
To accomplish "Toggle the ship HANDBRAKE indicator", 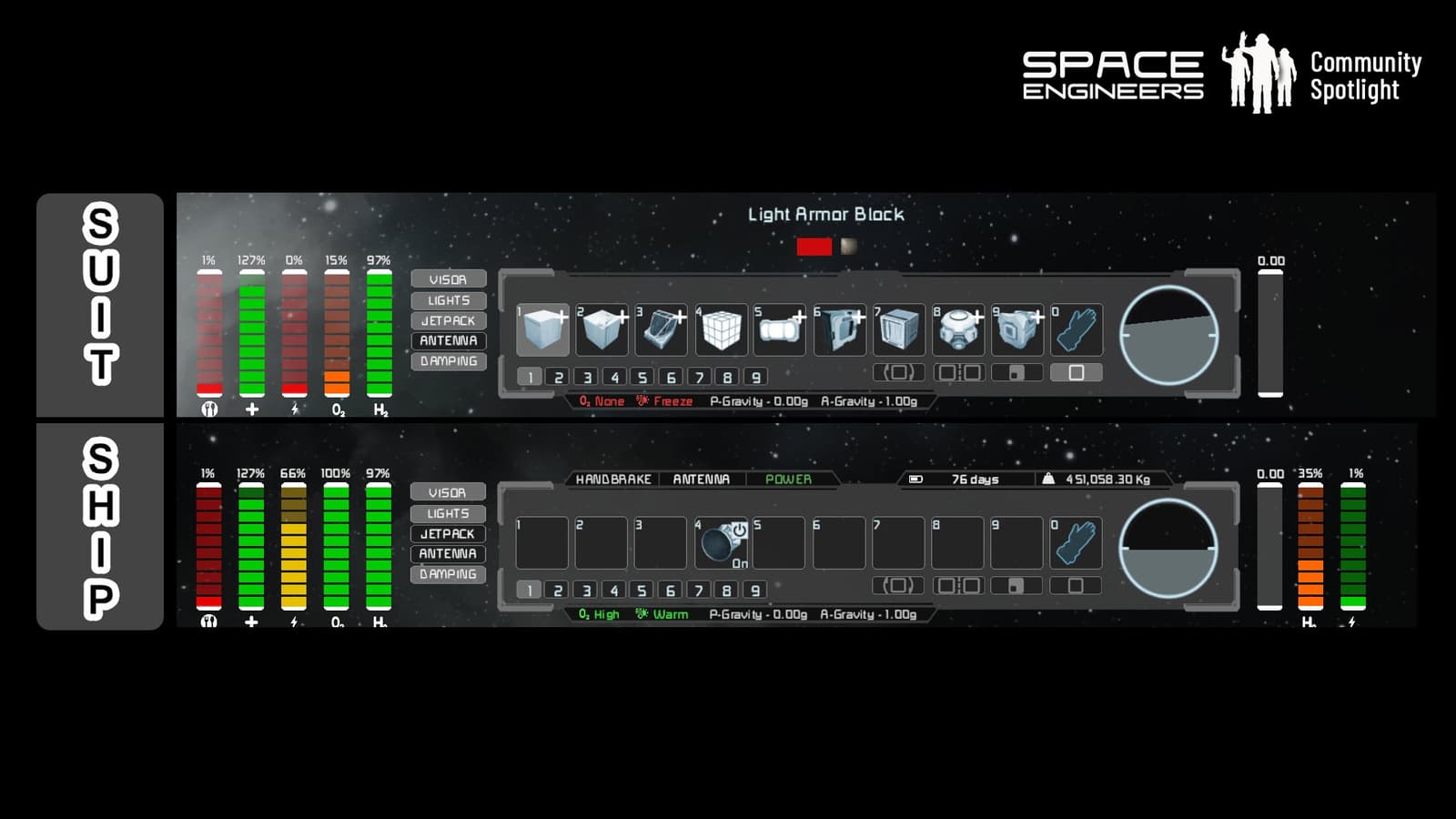I will (x=613, y=479).
